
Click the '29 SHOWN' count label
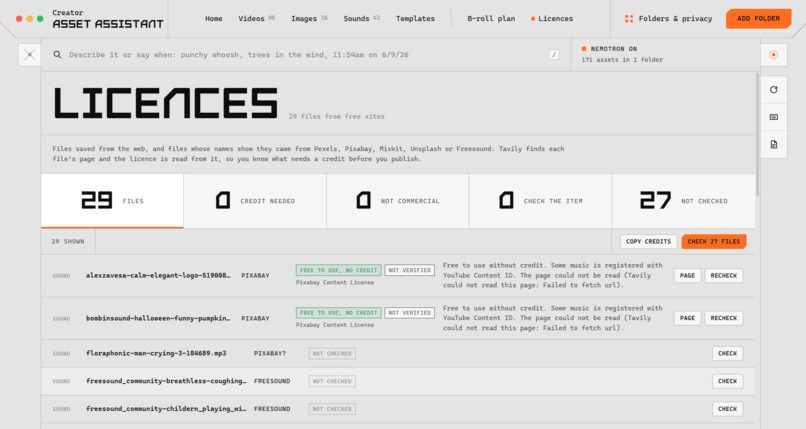tap(68, 241)
